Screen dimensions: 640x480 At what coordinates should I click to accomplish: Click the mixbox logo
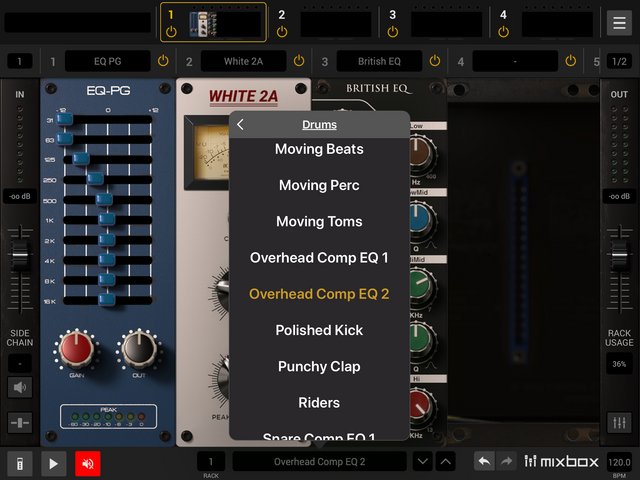click(x=561, y=462)
